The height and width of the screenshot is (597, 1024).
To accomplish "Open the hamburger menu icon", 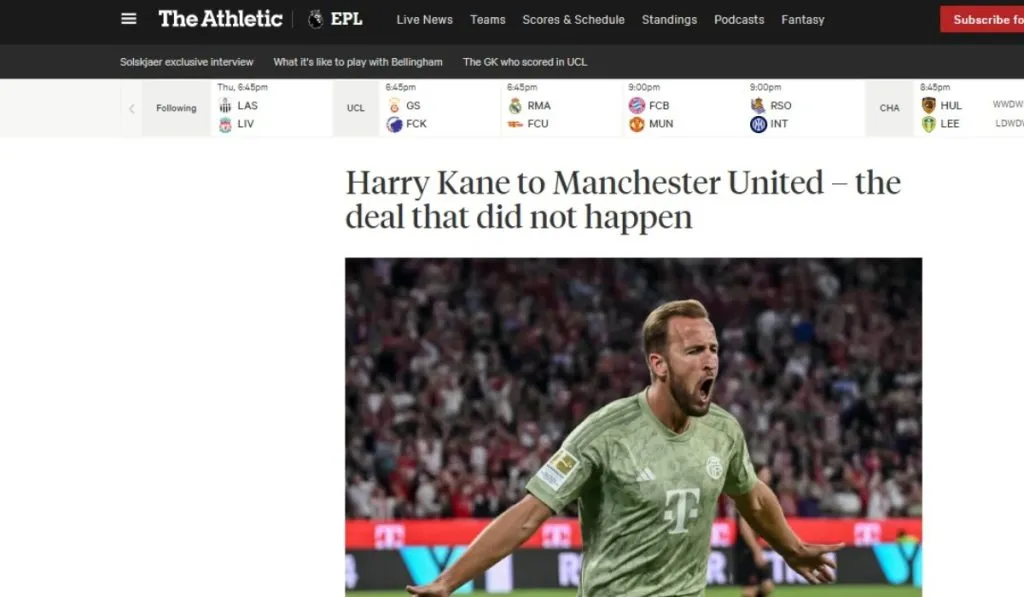I will pos(129,19).
